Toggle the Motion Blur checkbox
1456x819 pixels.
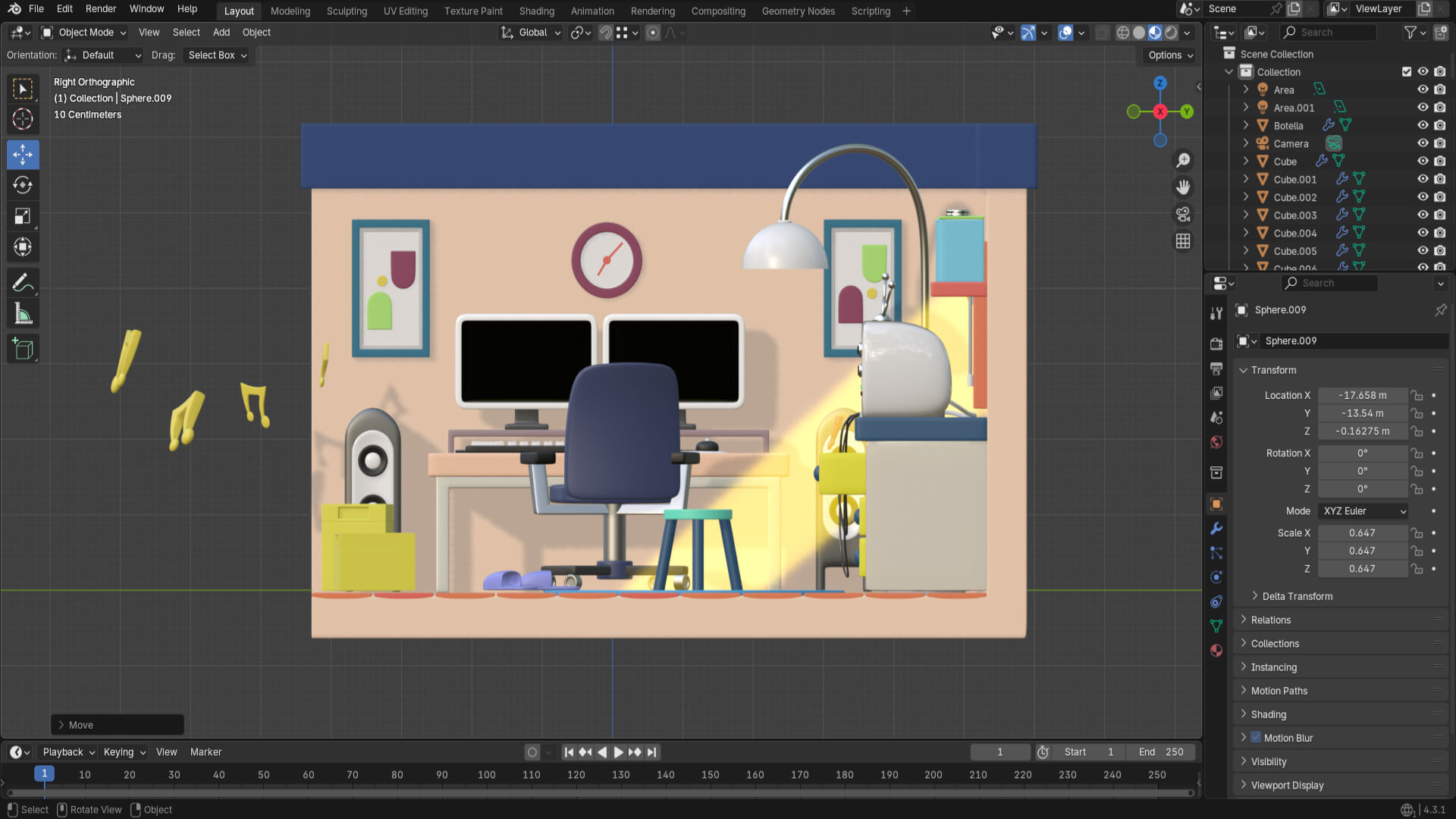tap(1256, 737)
